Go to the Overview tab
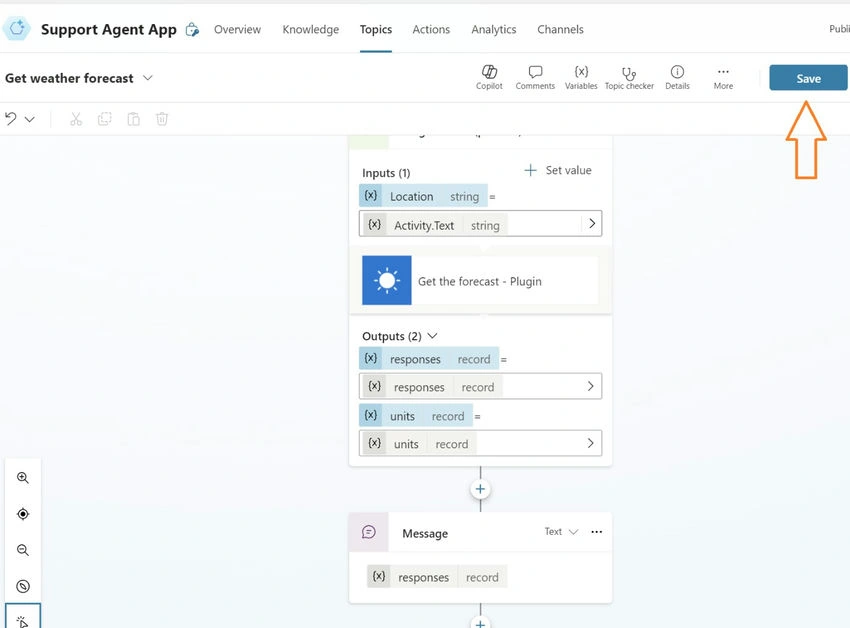The height and width of the screenshot is (628, 850). click(237, 29)
